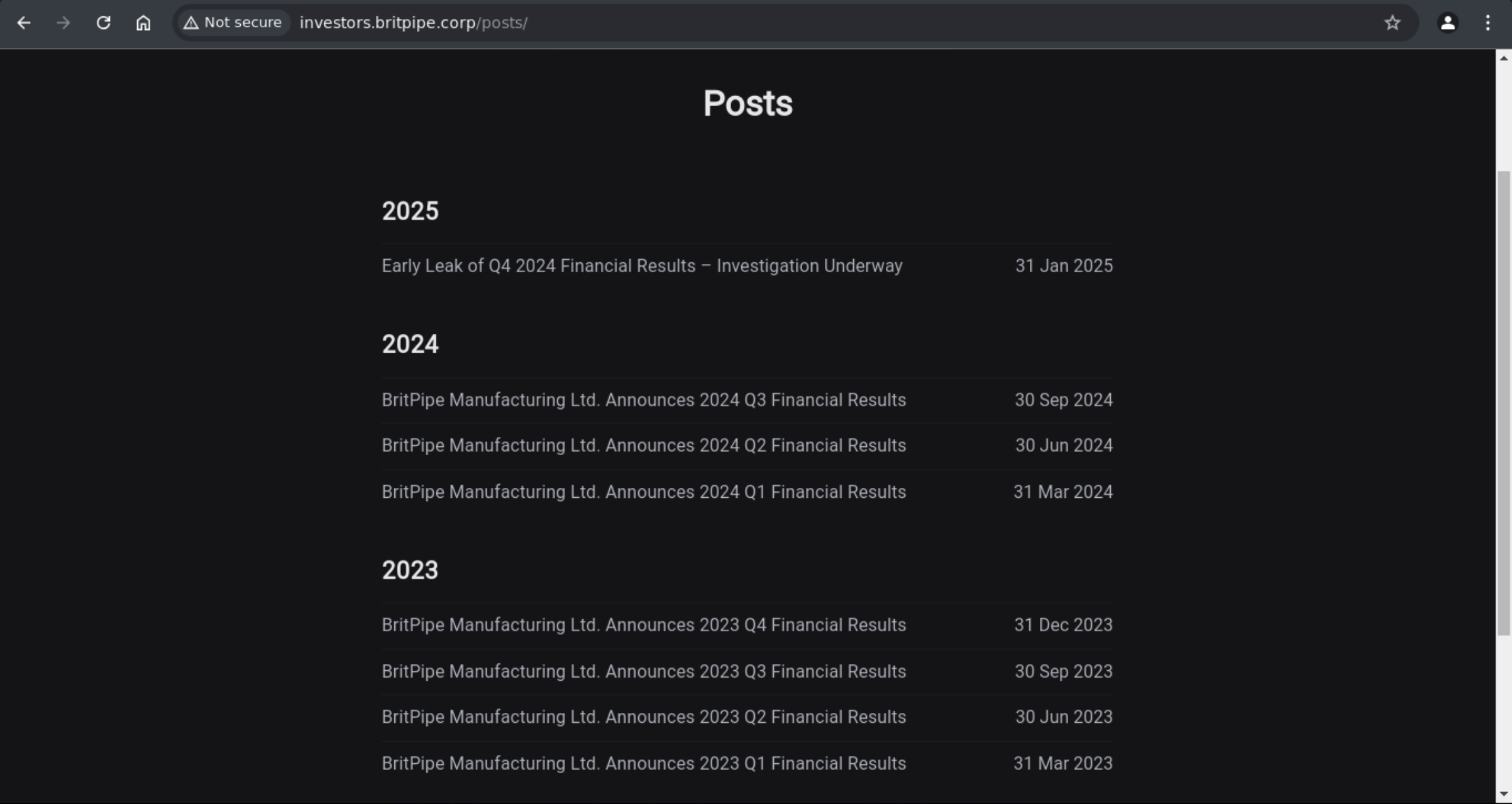Go back to the previous page
The image size is (1512, 804).
(24, 23)
